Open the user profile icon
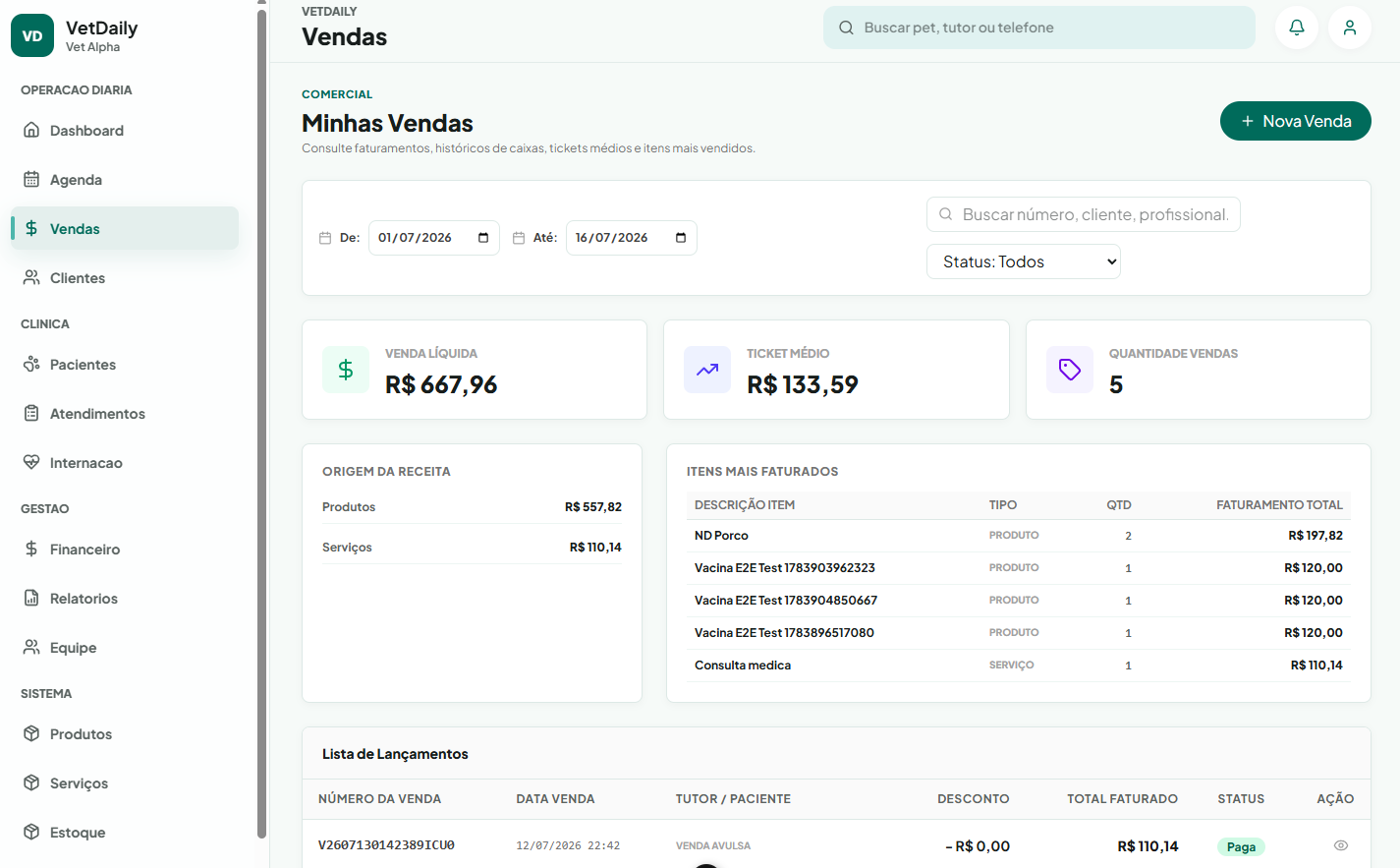The height and width of the screenshot is (868, 1400). 1350,28
